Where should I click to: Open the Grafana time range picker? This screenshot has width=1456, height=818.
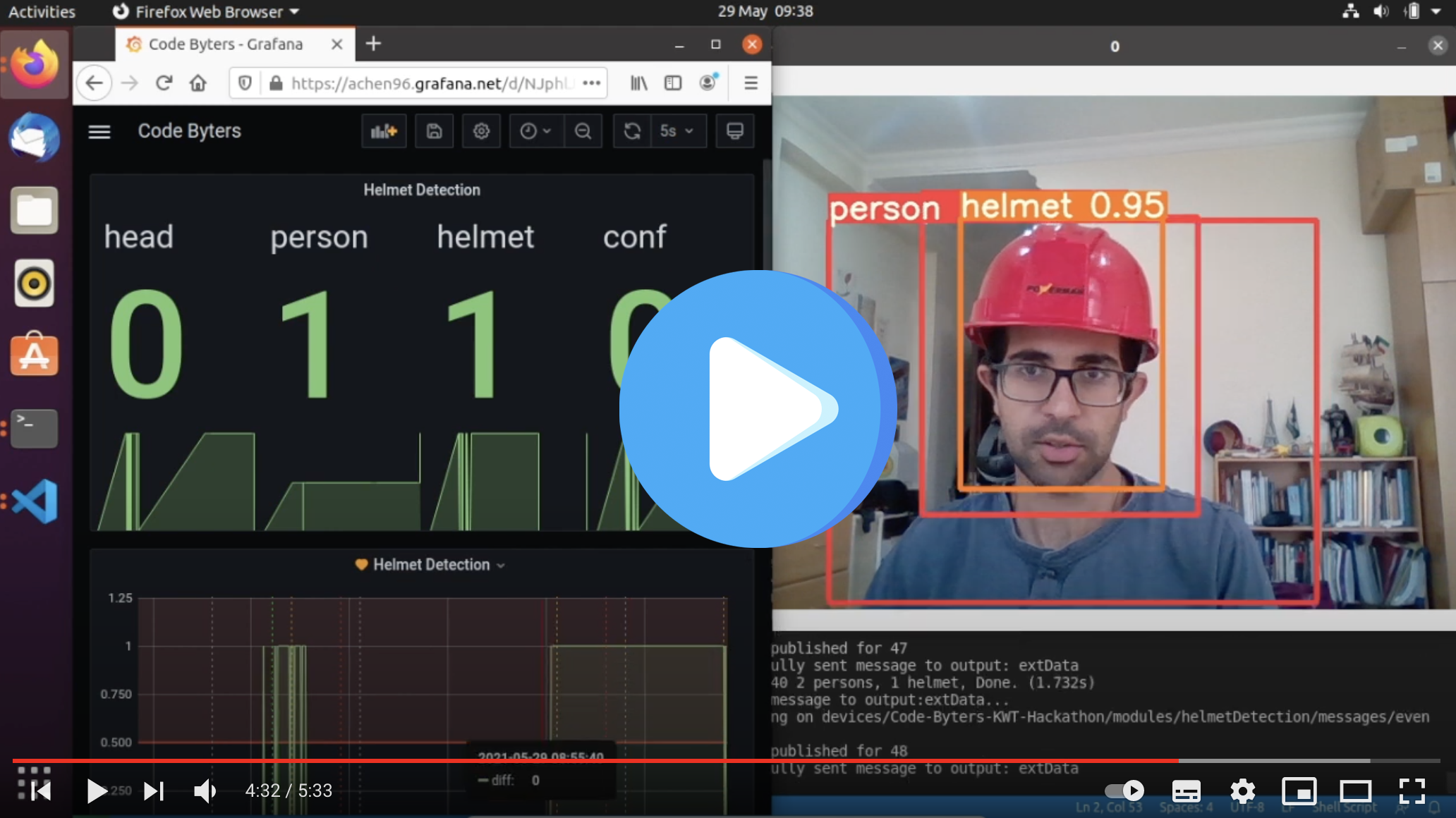pos(536,131)
